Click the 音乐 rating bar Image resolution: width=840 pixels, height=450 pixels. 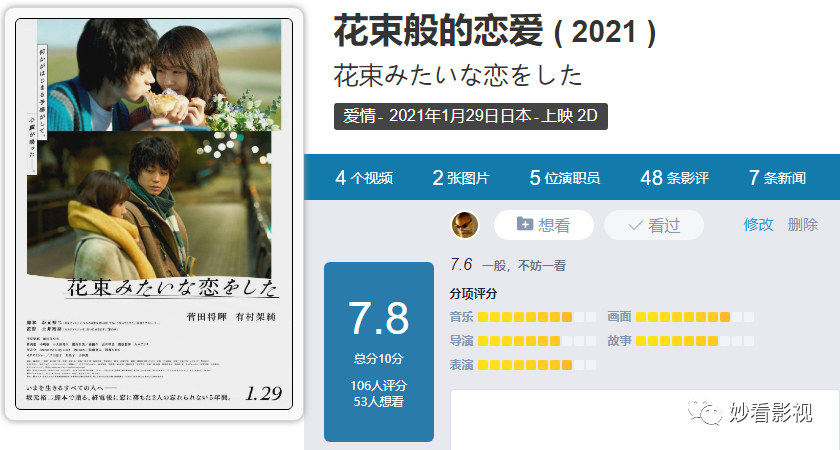537,317
